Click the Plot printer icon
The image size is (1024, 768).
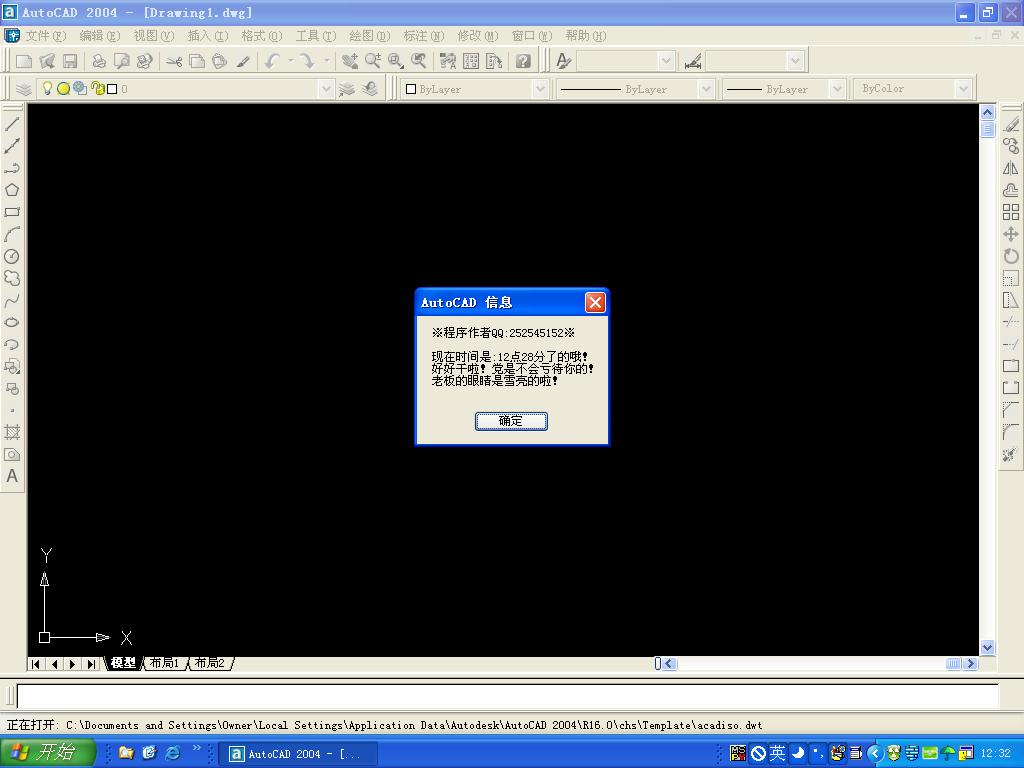[99, 61]
